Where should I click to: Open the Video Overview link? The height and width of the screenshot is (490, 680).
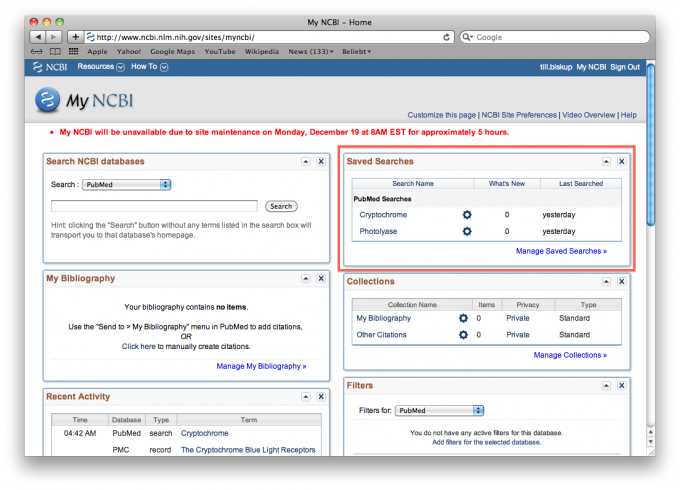[x=588, y=115]
